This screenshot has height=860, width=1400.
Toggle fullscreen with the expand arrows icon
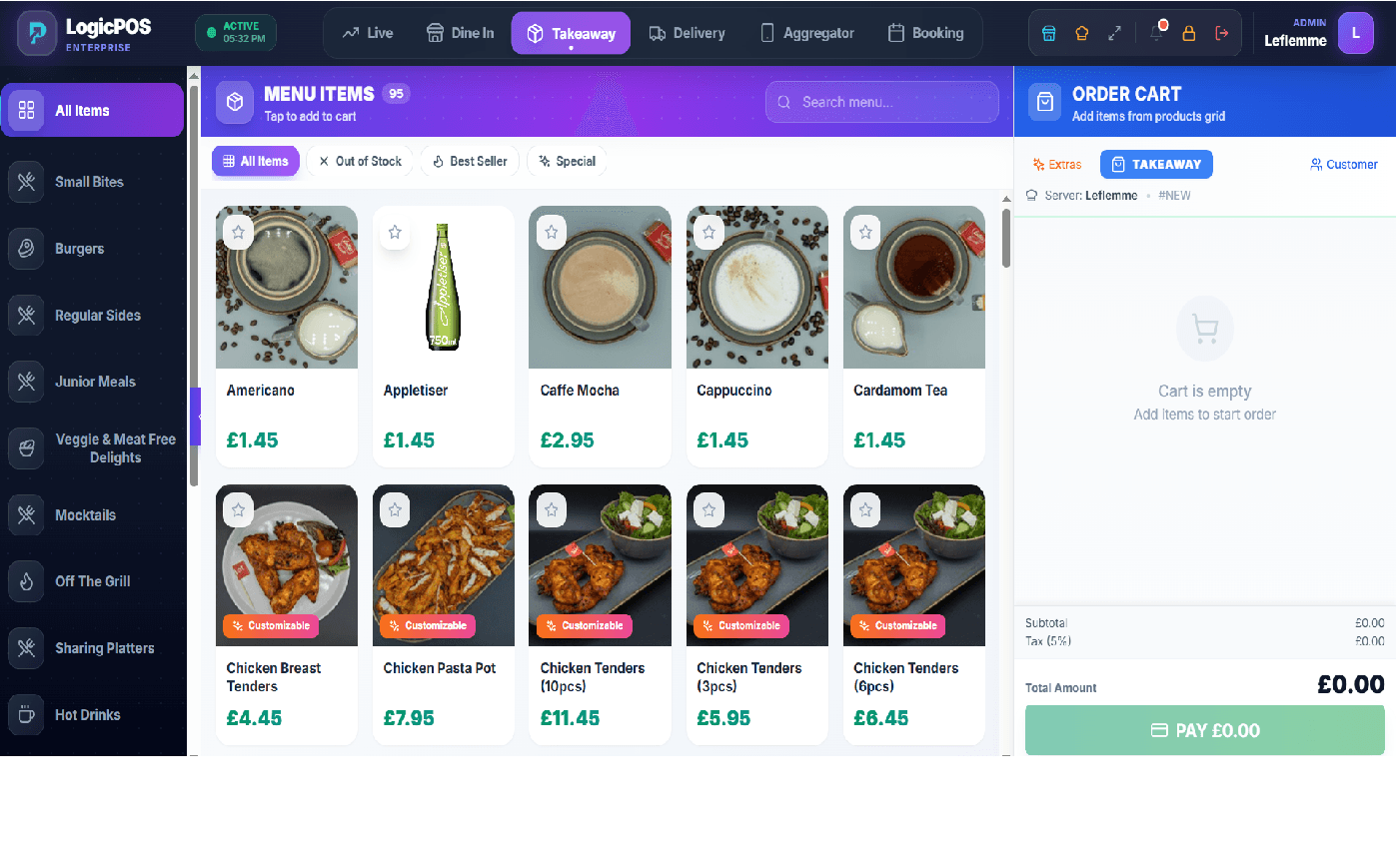pos(1114,32)
